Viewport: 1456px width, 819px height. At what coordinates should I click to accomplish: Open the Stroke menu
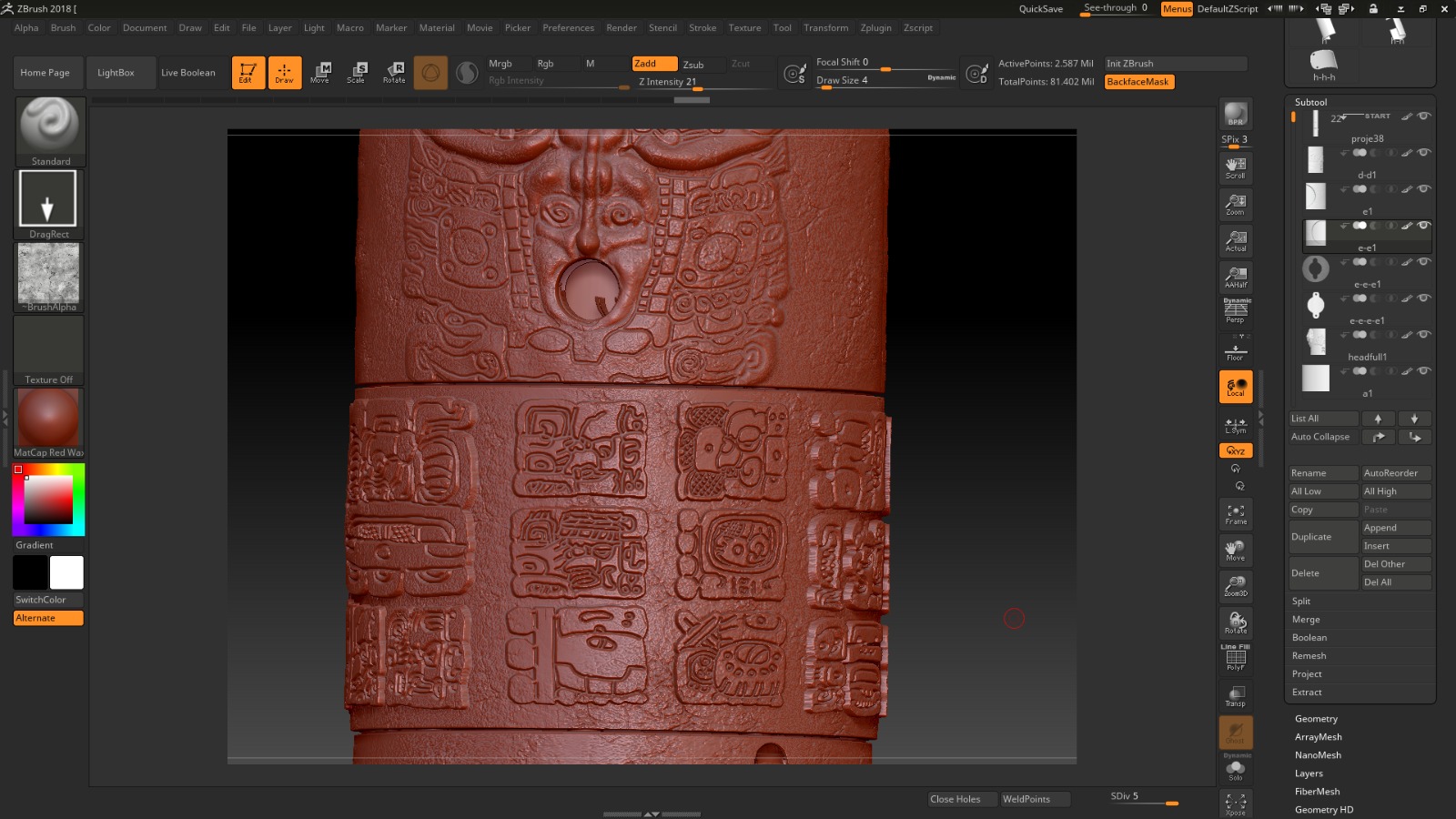[702, 28]
